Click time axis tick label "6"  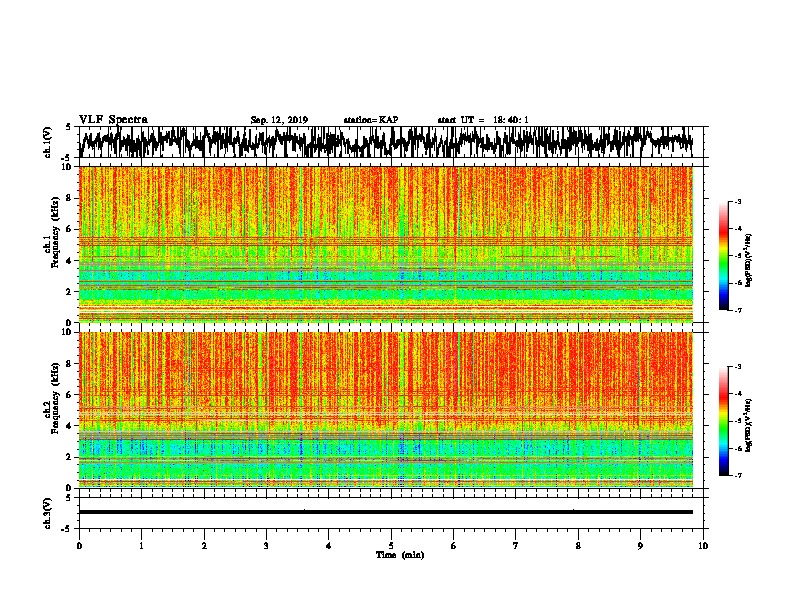click(x=454, y=546)
